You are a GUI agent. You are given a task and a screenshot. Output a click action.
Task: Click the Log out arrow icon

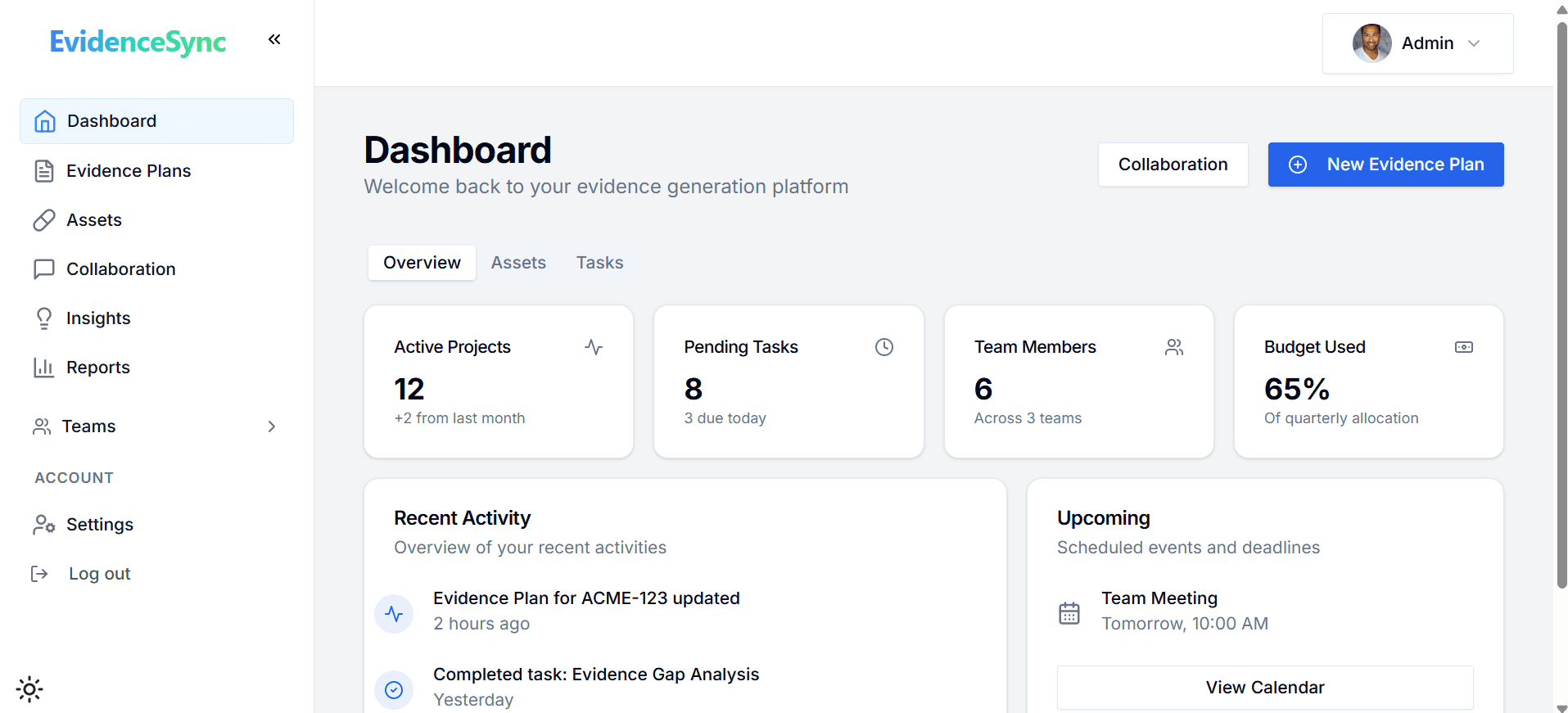point(39,574)
